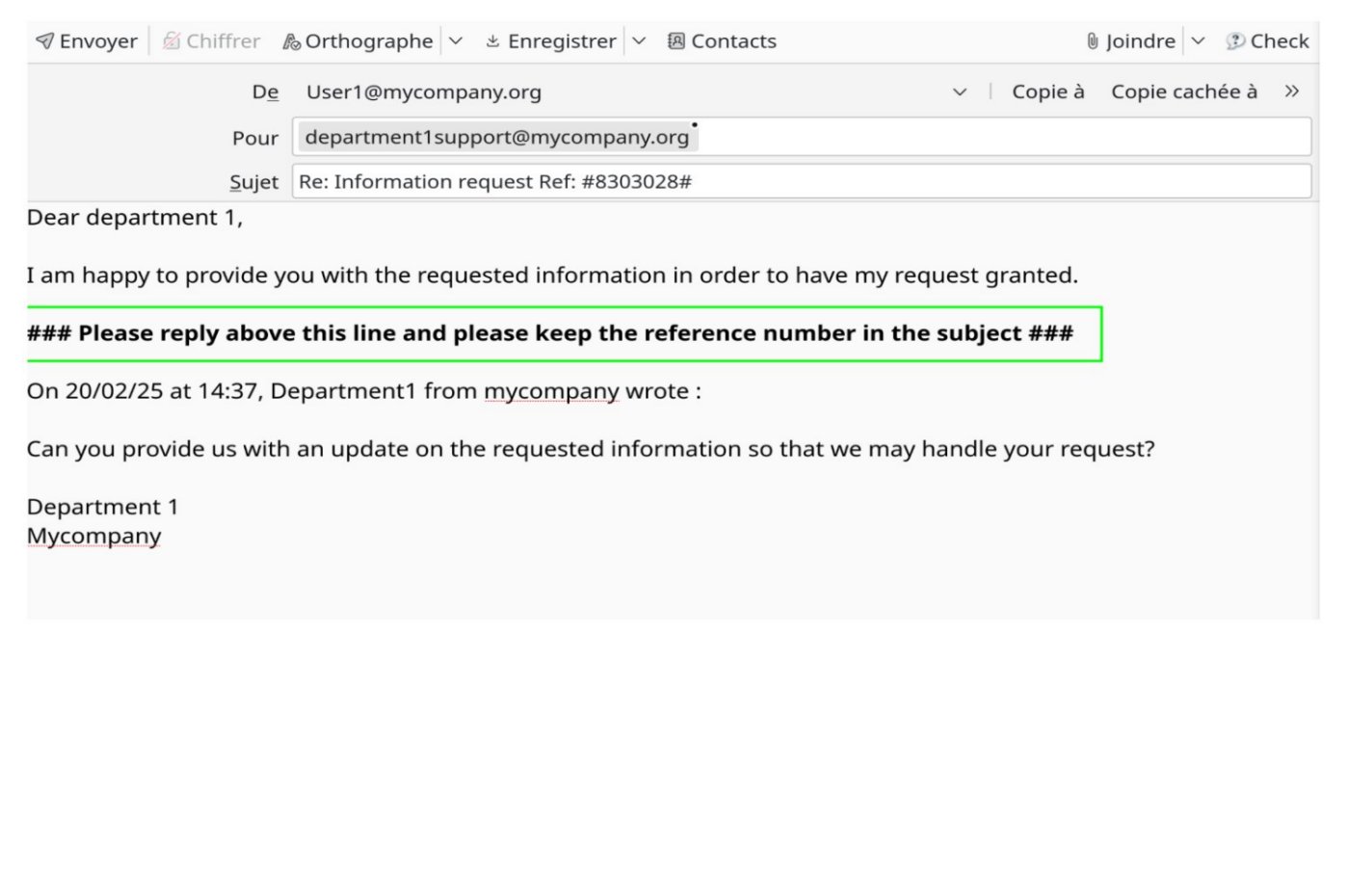Viewport: 1349px width, 896px height.
Task: Click the Envoyer send icon
Action: [x=43, y=40]
